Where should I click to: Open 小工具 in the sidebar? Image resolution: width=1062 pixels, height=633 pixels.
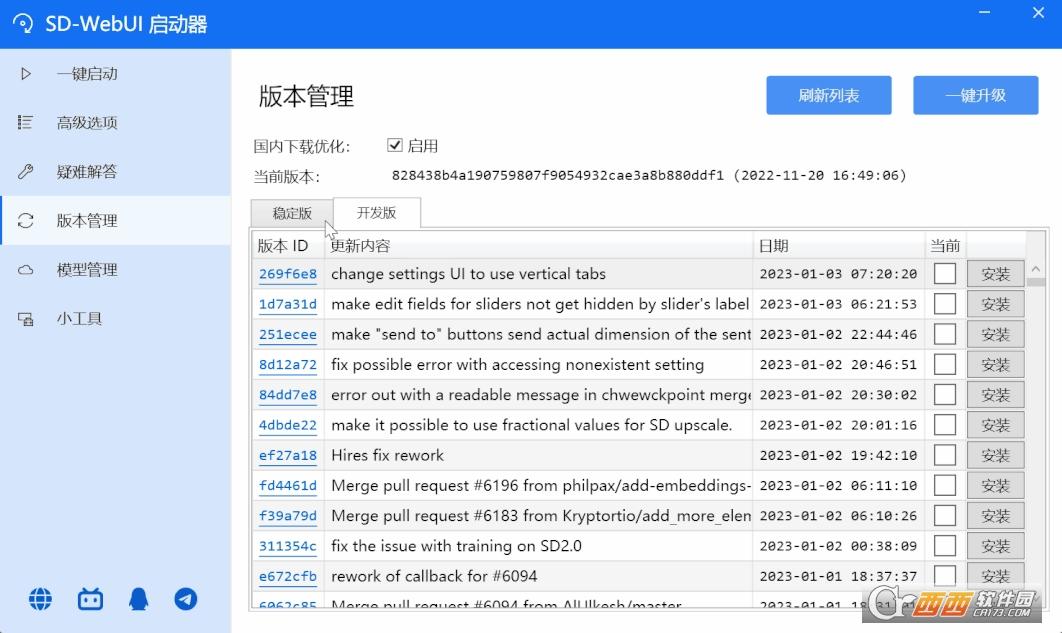[x=116, y=319]
